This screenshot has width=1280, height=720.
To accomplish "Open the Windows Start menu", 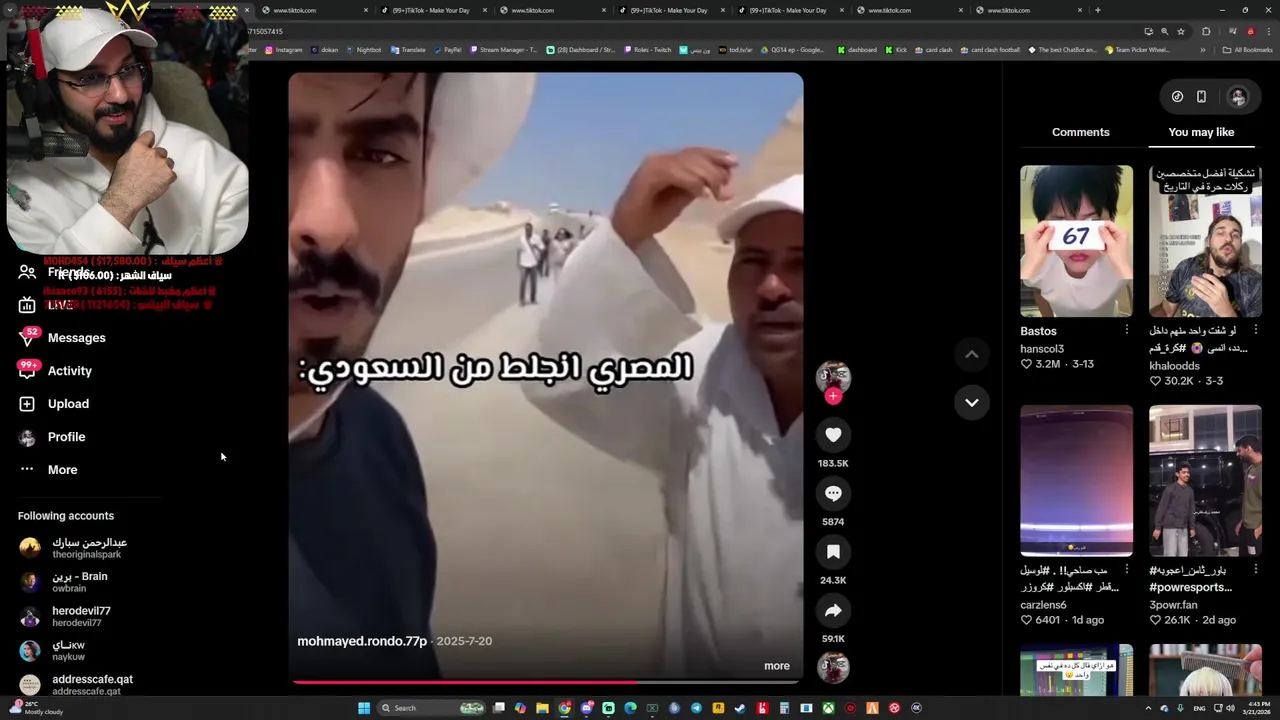I will [x=364, y=708].
